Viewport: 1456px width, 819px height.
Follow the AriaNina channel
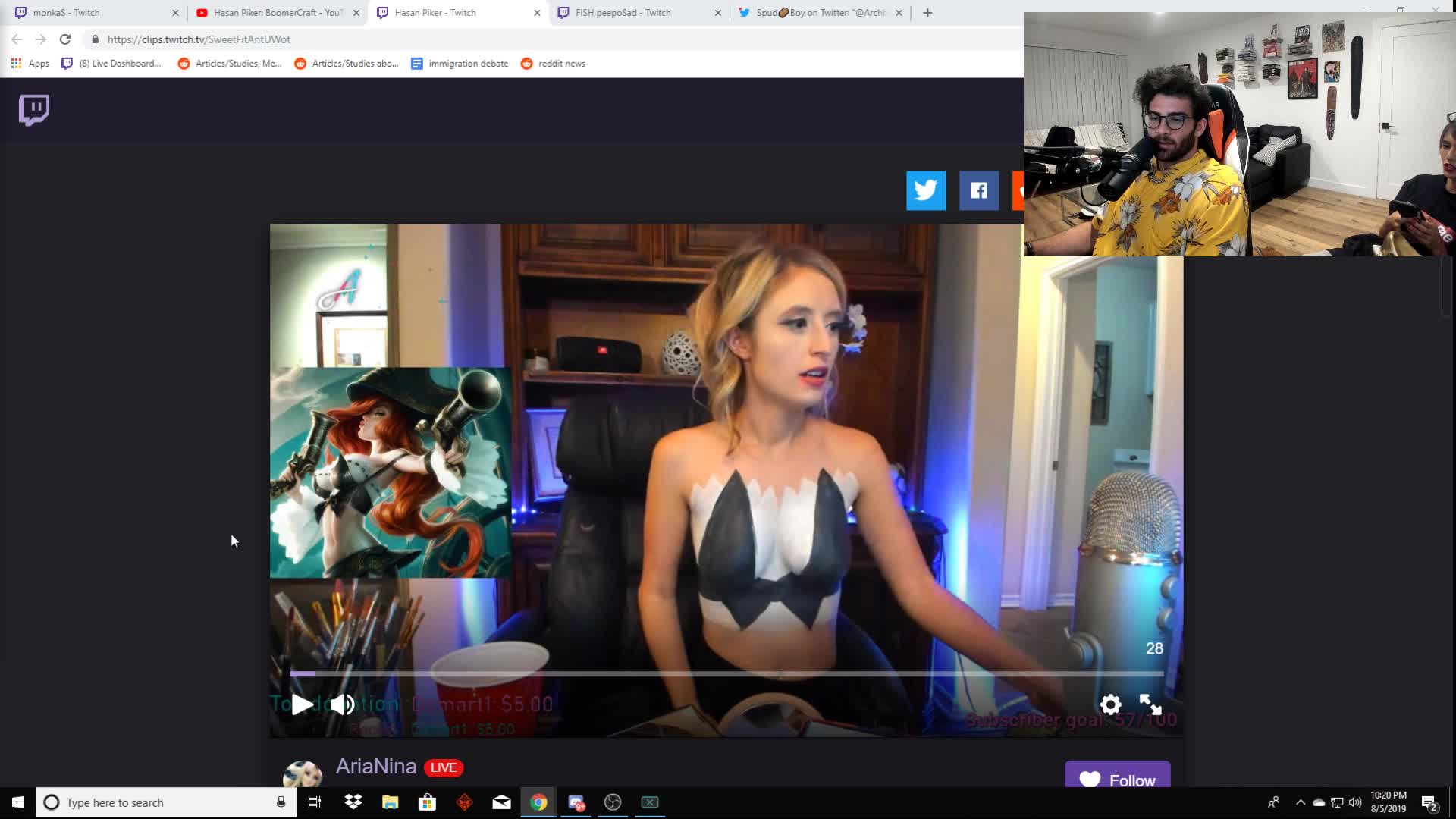click(1117, 779)
